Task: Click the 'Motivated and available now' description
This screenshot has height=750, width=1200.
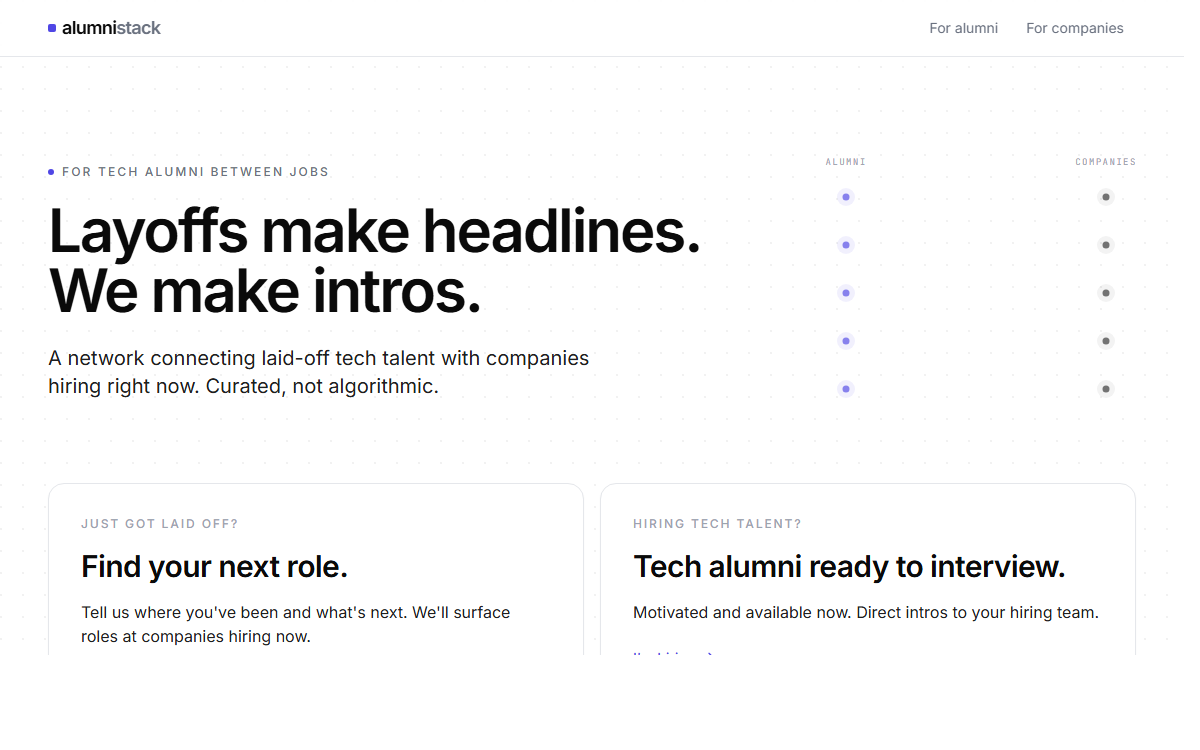Action: 866,612
